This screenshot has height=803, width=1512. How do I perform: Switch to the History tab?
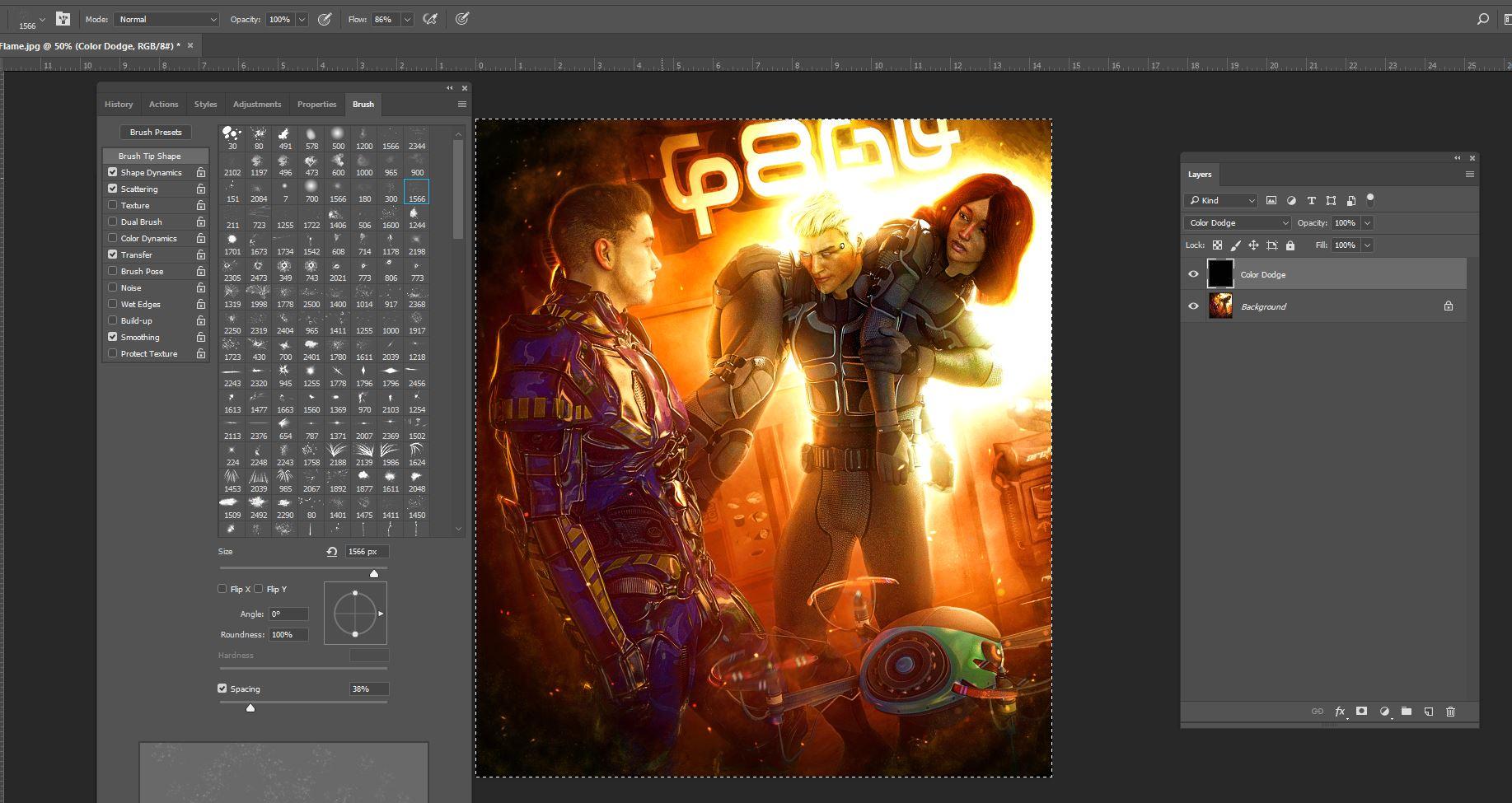(119, 105)
